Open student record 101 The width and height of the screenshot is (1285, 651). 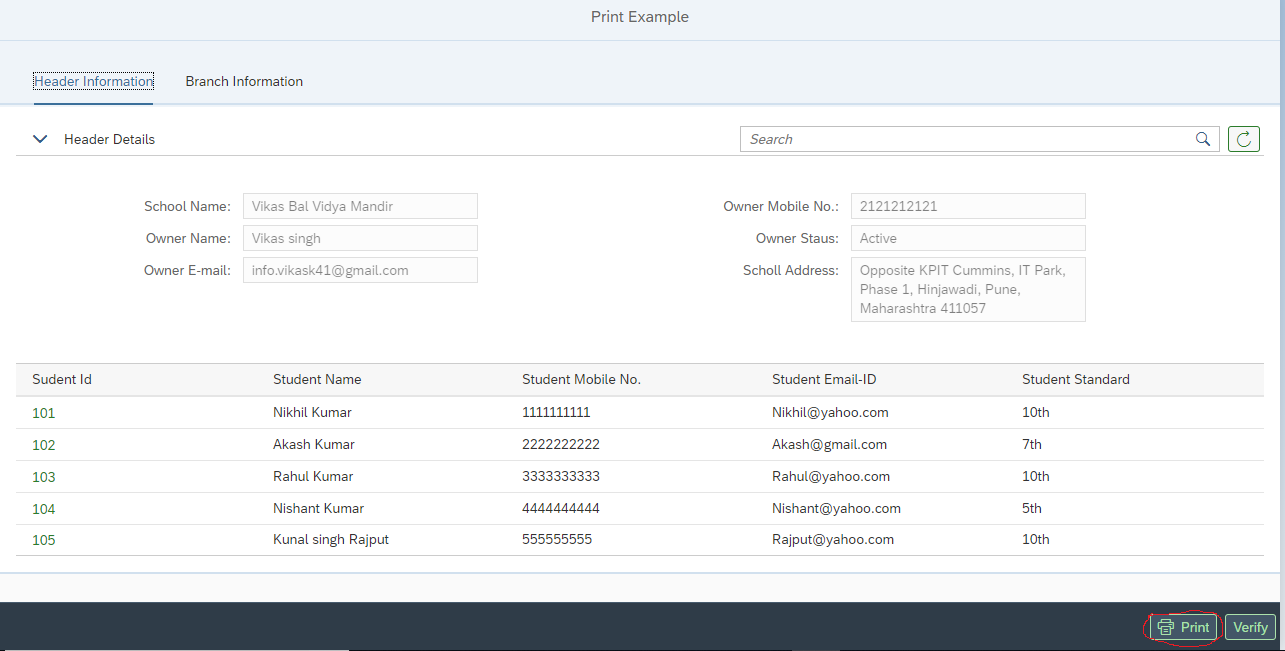[43, 412]
